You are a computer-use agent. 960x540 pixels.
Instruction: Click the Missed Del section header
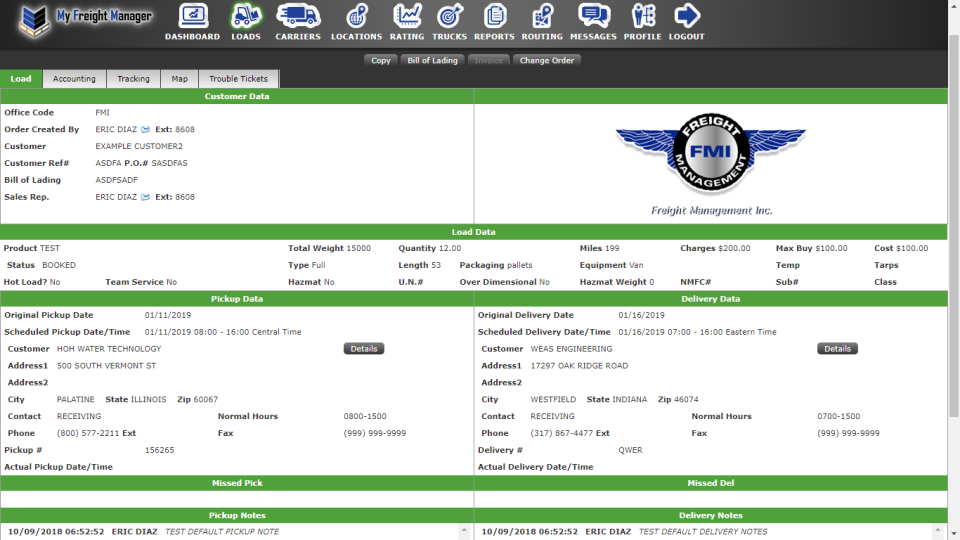coord(710,483)
